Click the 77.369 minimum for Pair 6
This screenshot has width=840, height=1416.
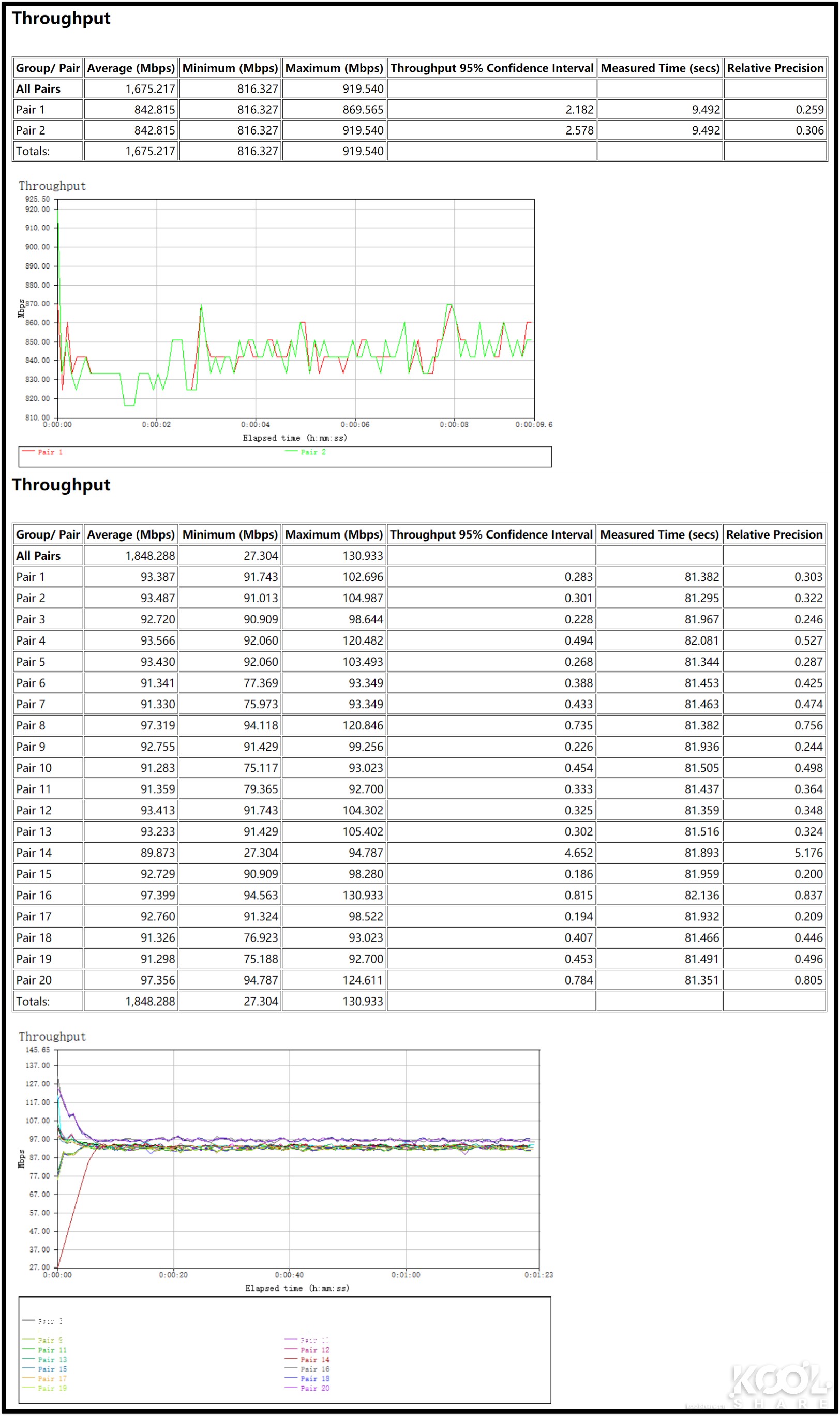pos(261,683)
